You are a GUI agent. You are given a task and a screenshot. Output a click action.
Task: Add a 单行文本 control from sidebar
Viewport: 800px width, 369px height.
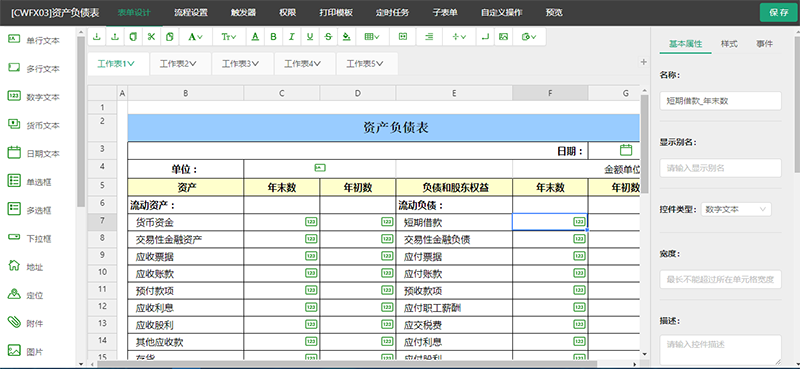point(34,40)
